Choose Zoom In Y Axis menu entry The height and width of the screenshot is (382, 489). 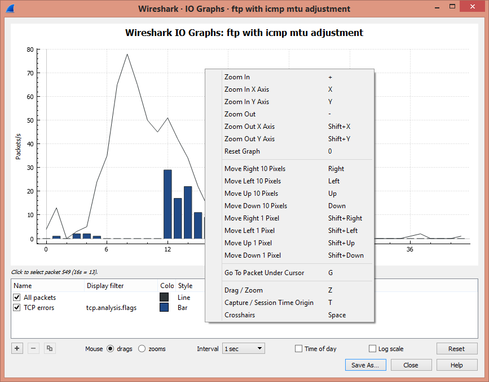pyautogui.click(x=289, y=102)
